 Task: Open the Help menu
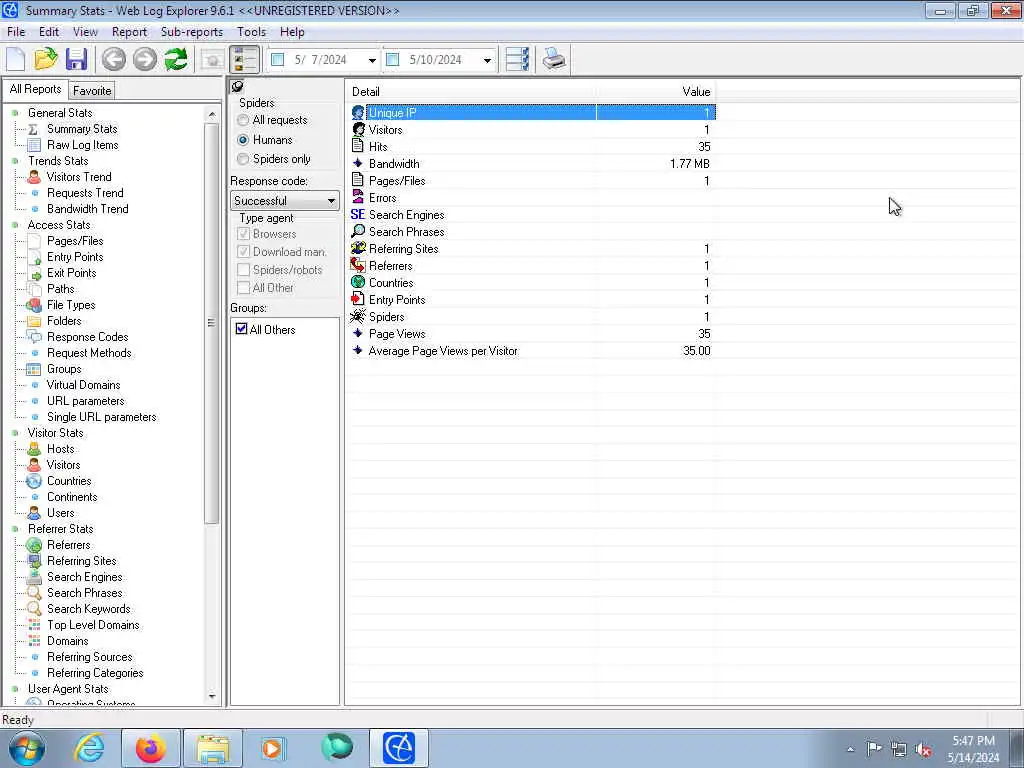292,32
